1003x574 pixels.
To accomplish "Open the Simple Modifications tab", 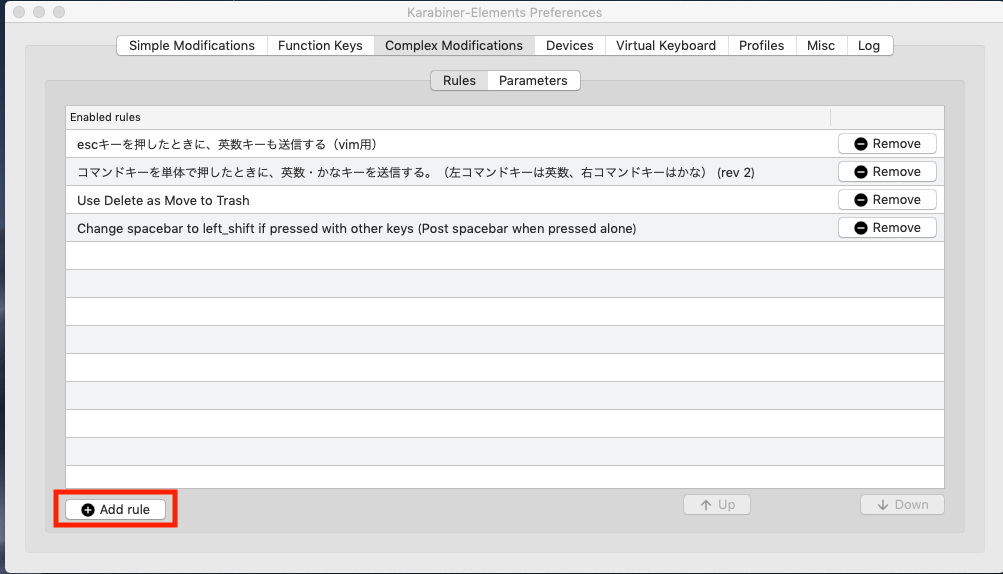I will pos(192,45).
